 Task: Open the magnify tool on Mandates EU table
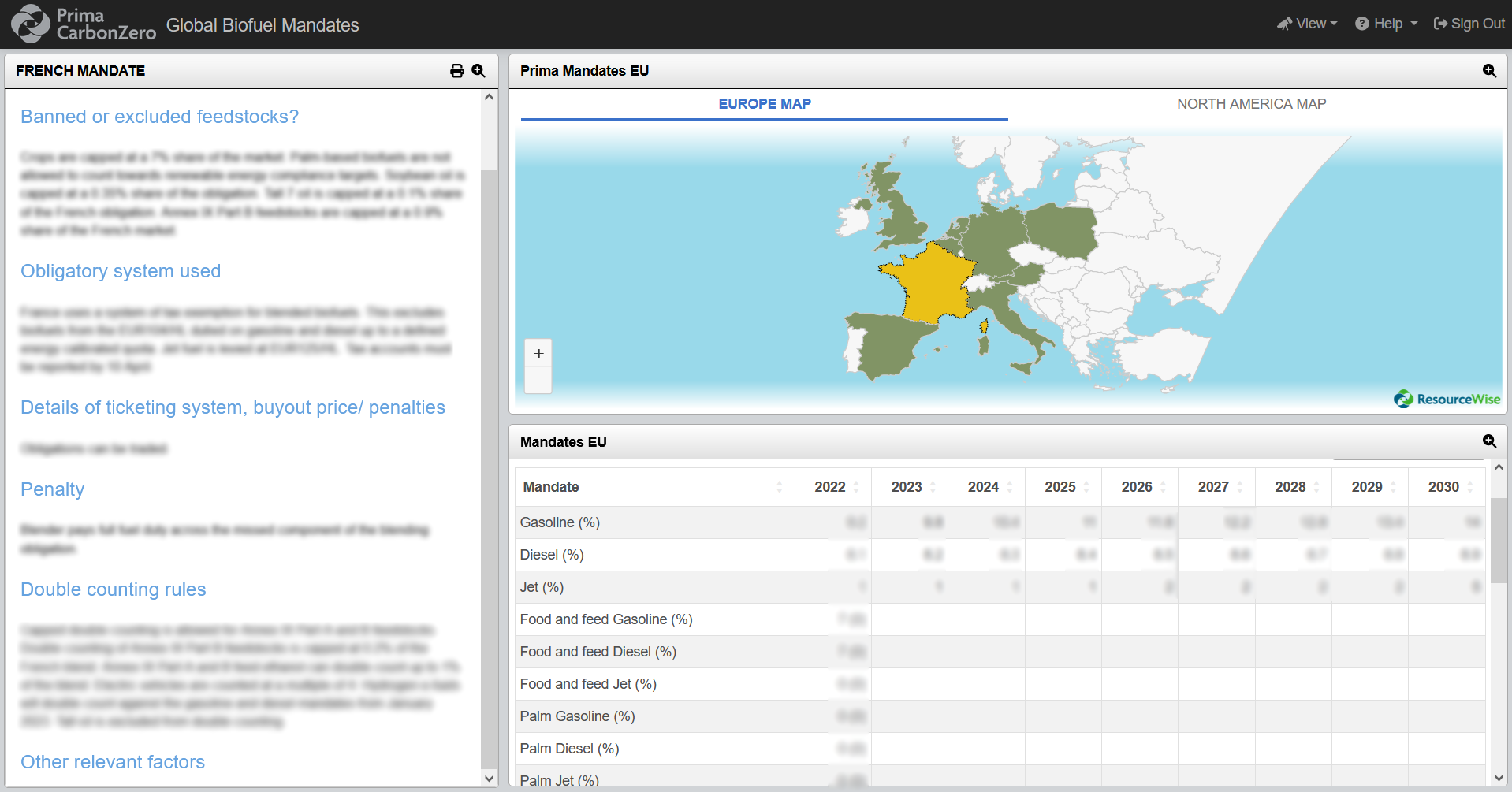1489,442
